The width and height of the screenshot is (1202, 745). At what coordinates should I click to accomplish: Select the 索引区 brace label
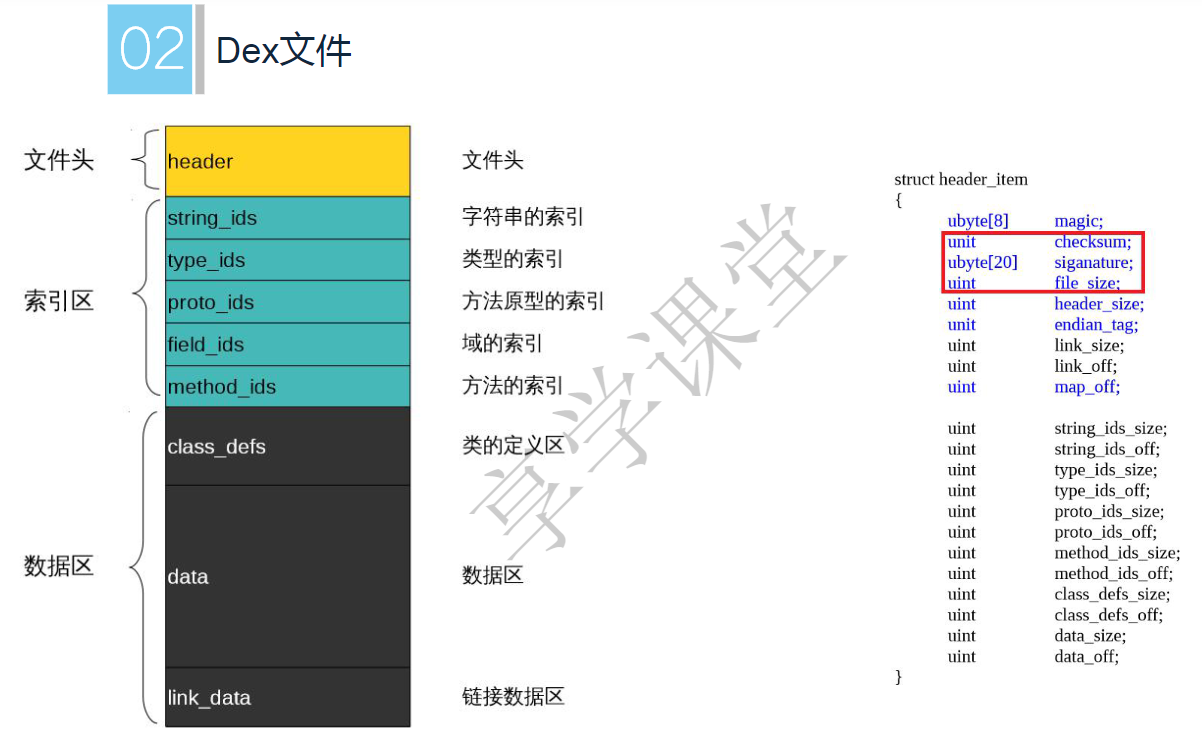[x=59, y=301]
